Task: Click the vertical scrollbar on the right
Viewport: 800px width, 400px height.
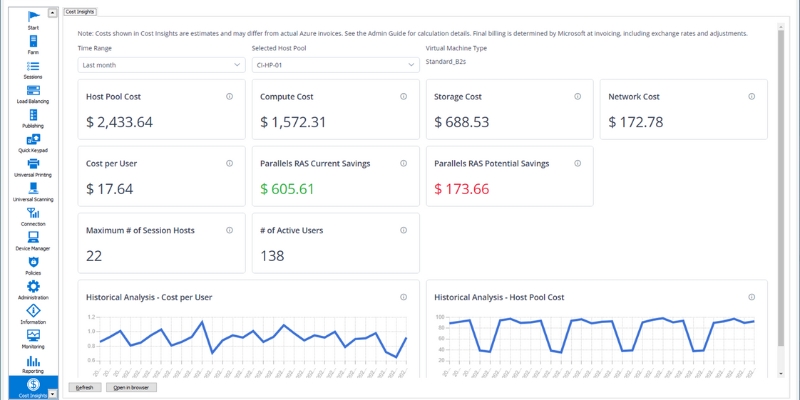Action: [781, 200]
